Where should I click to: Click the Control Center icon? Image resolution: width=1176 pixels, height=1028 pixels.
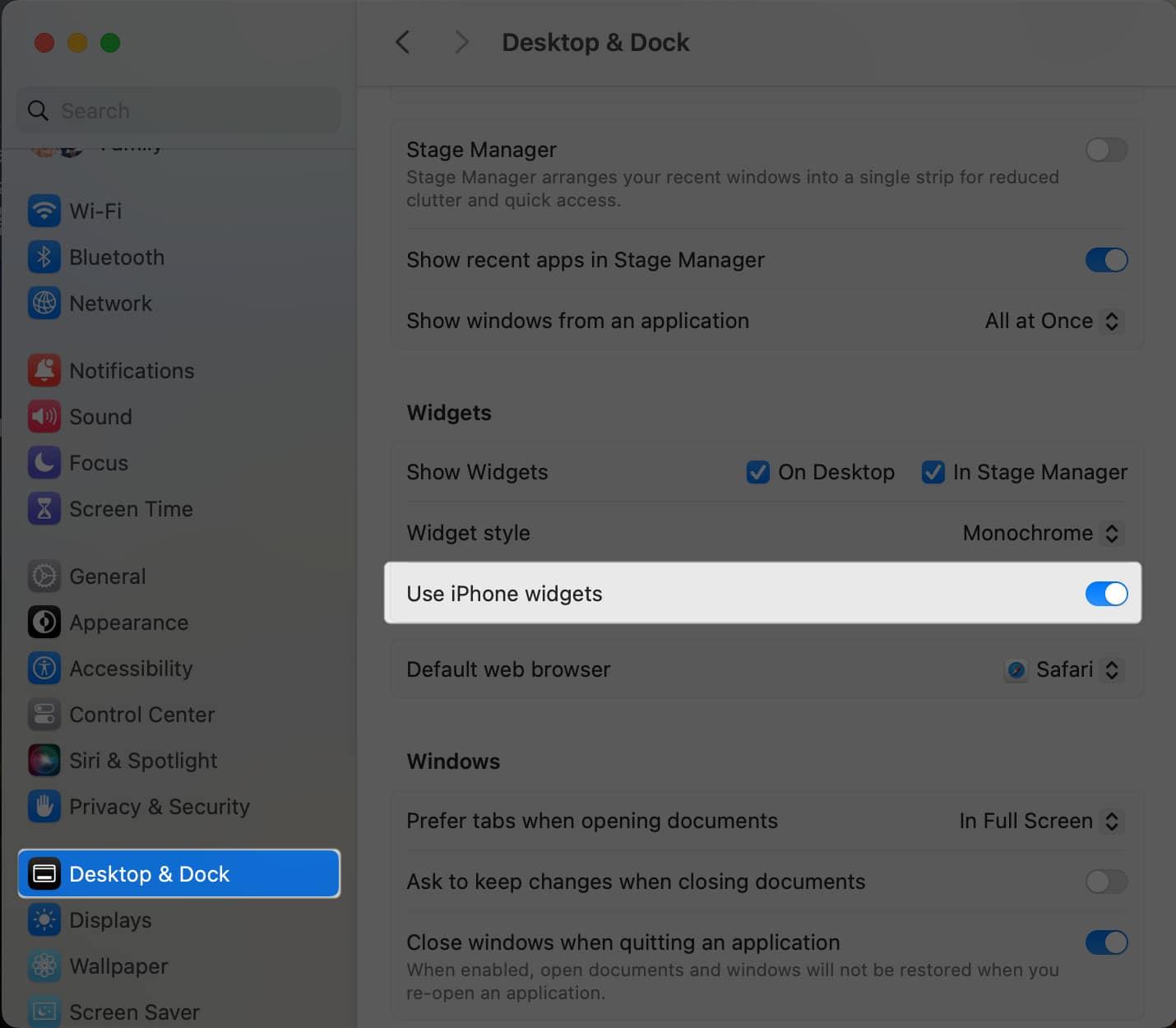(44, 715)
